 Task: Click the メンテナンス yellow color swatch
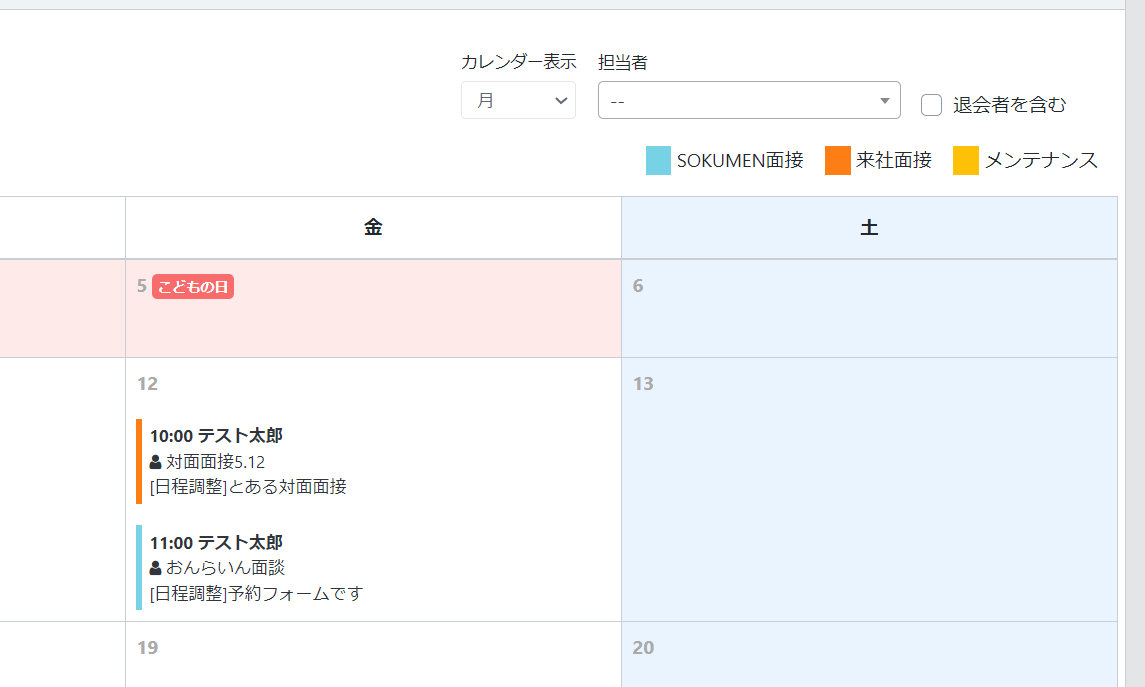coord(965,160)
